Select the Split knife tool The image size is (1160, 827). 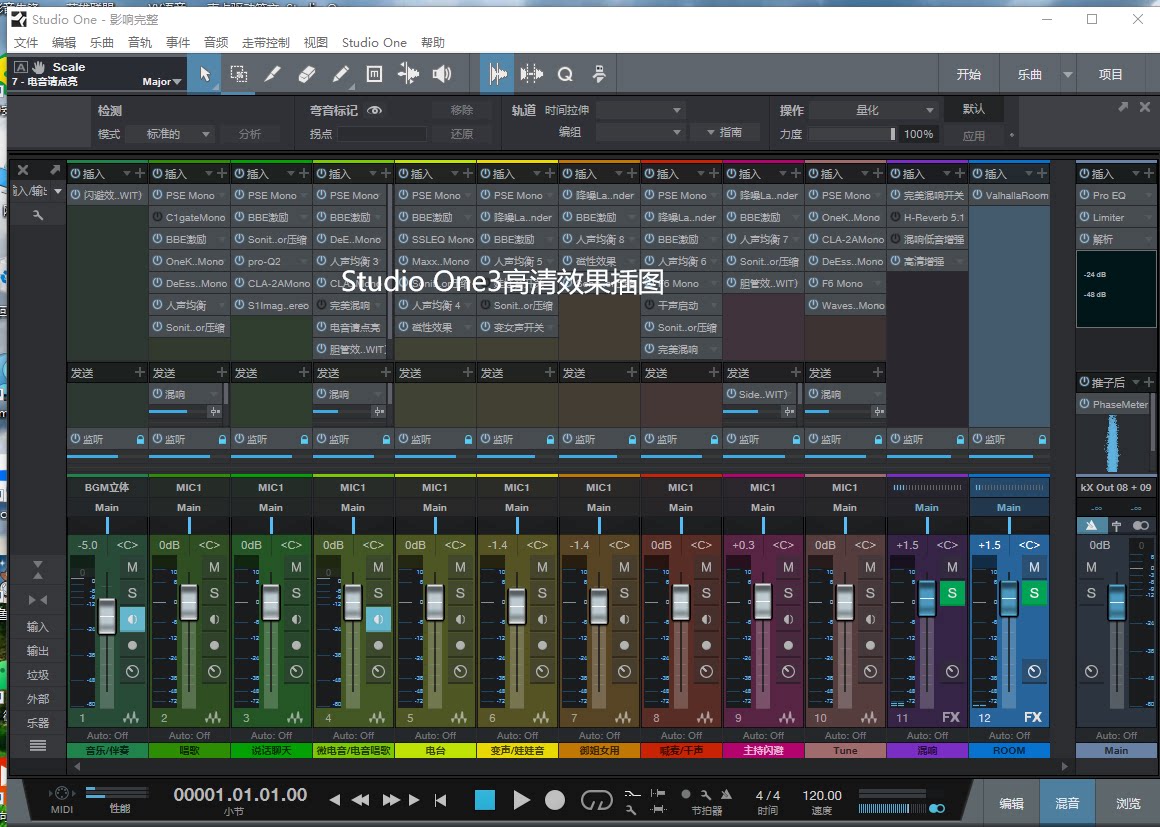click(272, 74)
